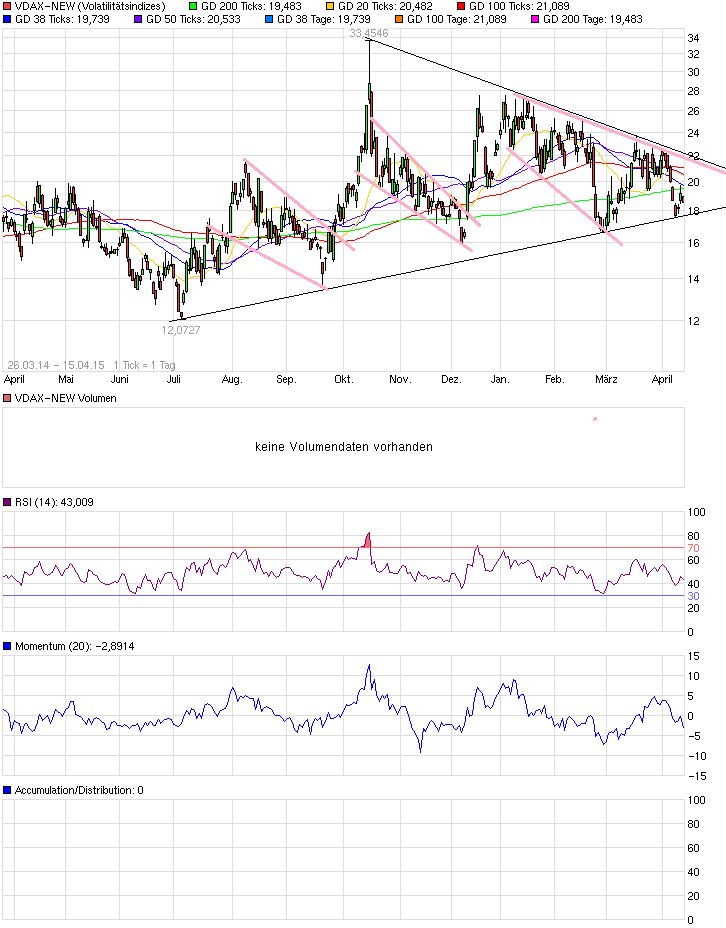
Task: Click the red RSI 70 threshold label
Action: [693, 548]
